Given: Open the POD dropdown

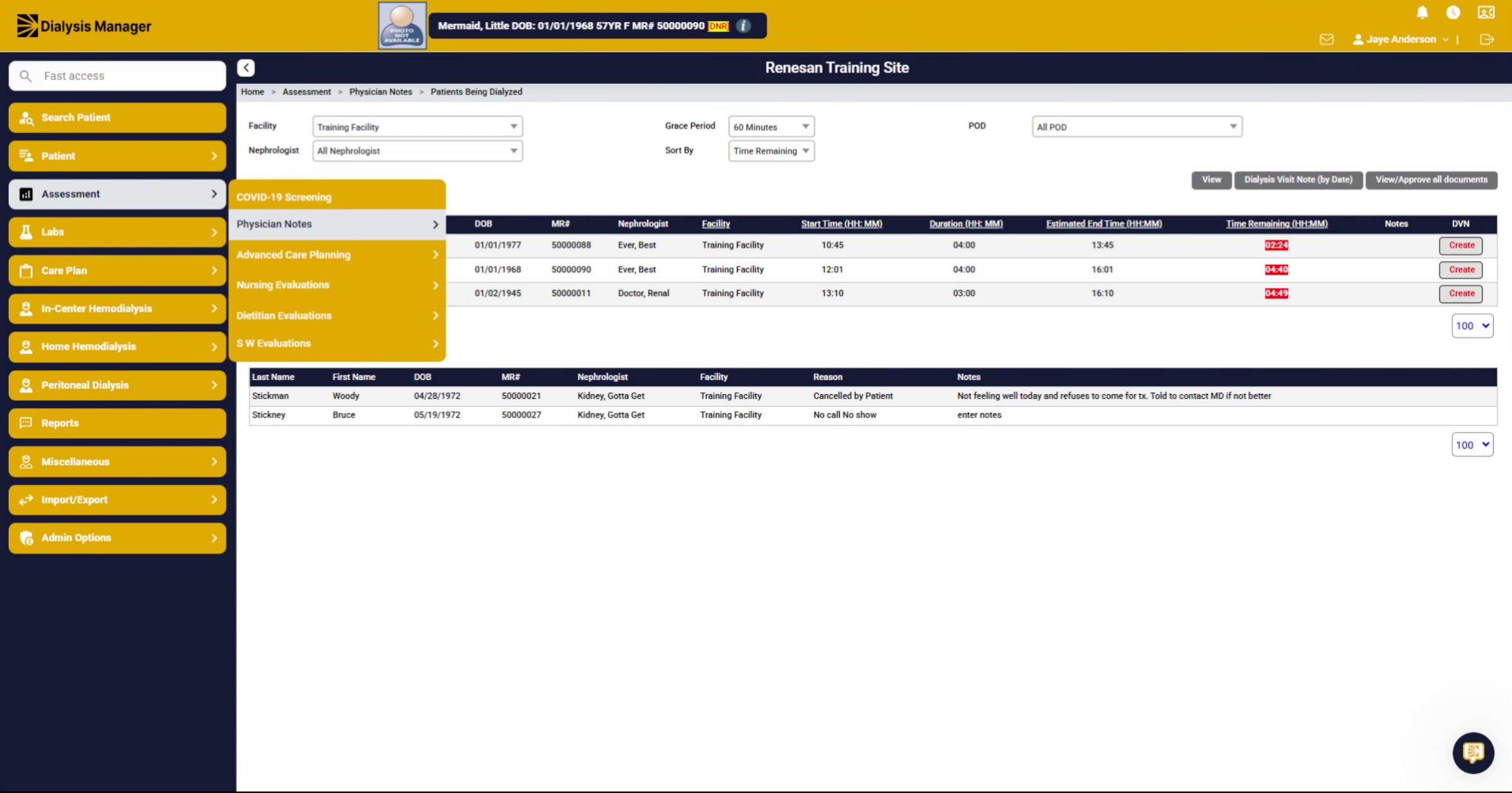Looking at the screenshot, I should pyautogui.click(x=1137, y=127).
